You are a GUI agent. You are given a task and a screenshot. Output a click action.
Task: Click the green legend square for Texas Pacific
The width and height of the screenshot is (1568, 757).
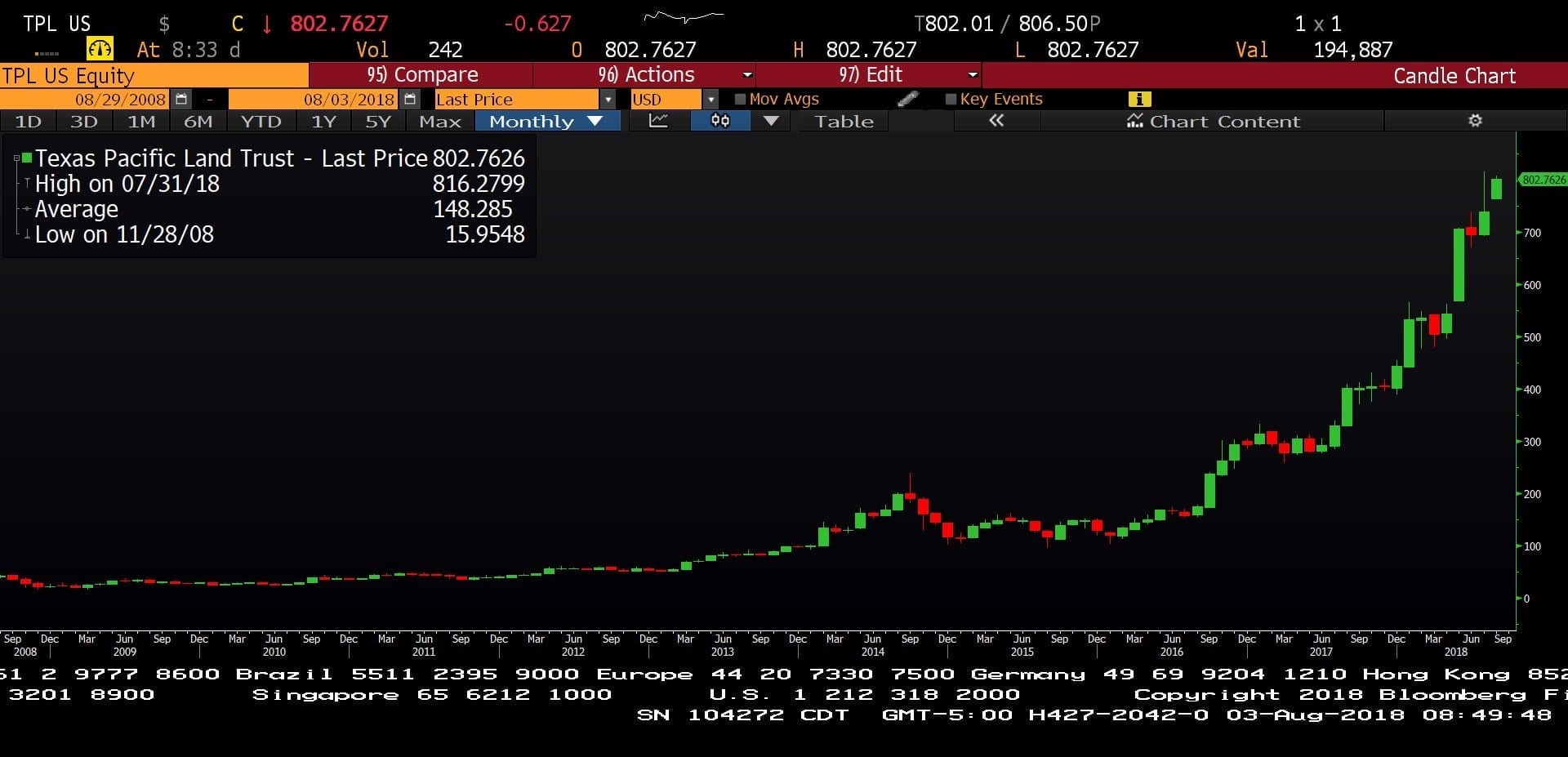click(27, 158)
